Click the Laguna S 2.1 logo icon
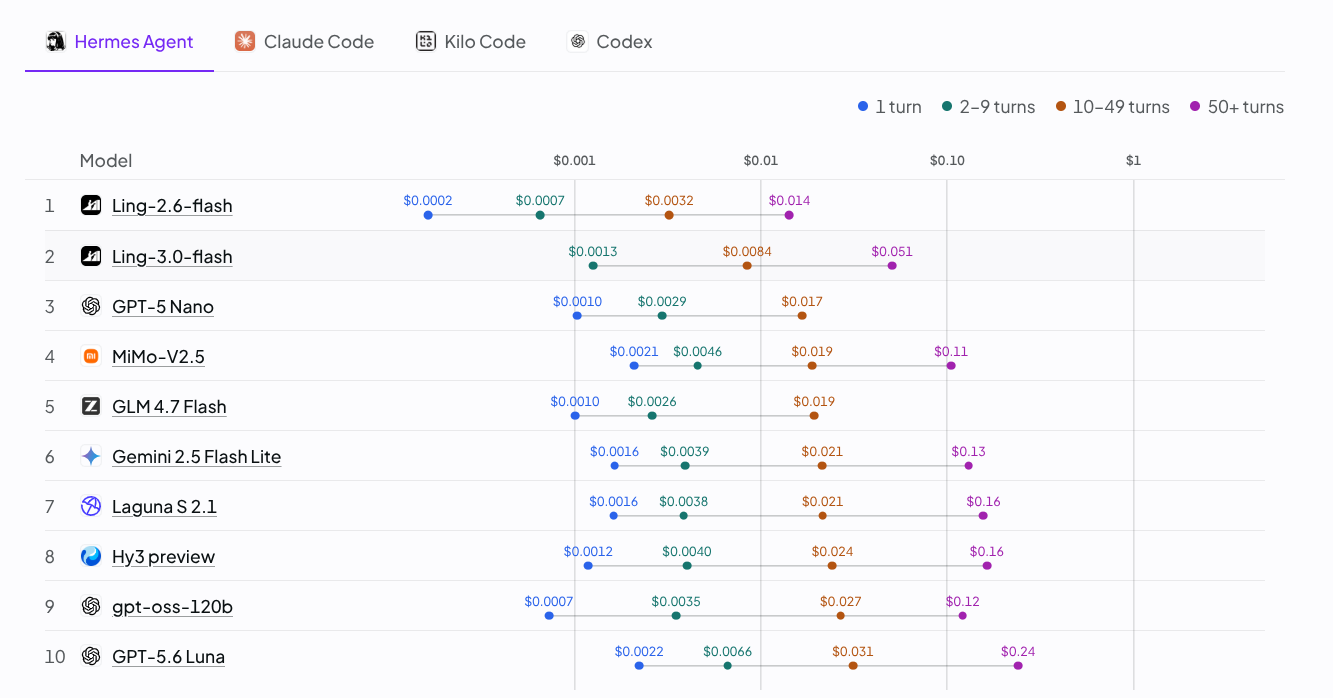Image resolution: width=1333 pixels, height=698 pixels. (x=91, y=506)
